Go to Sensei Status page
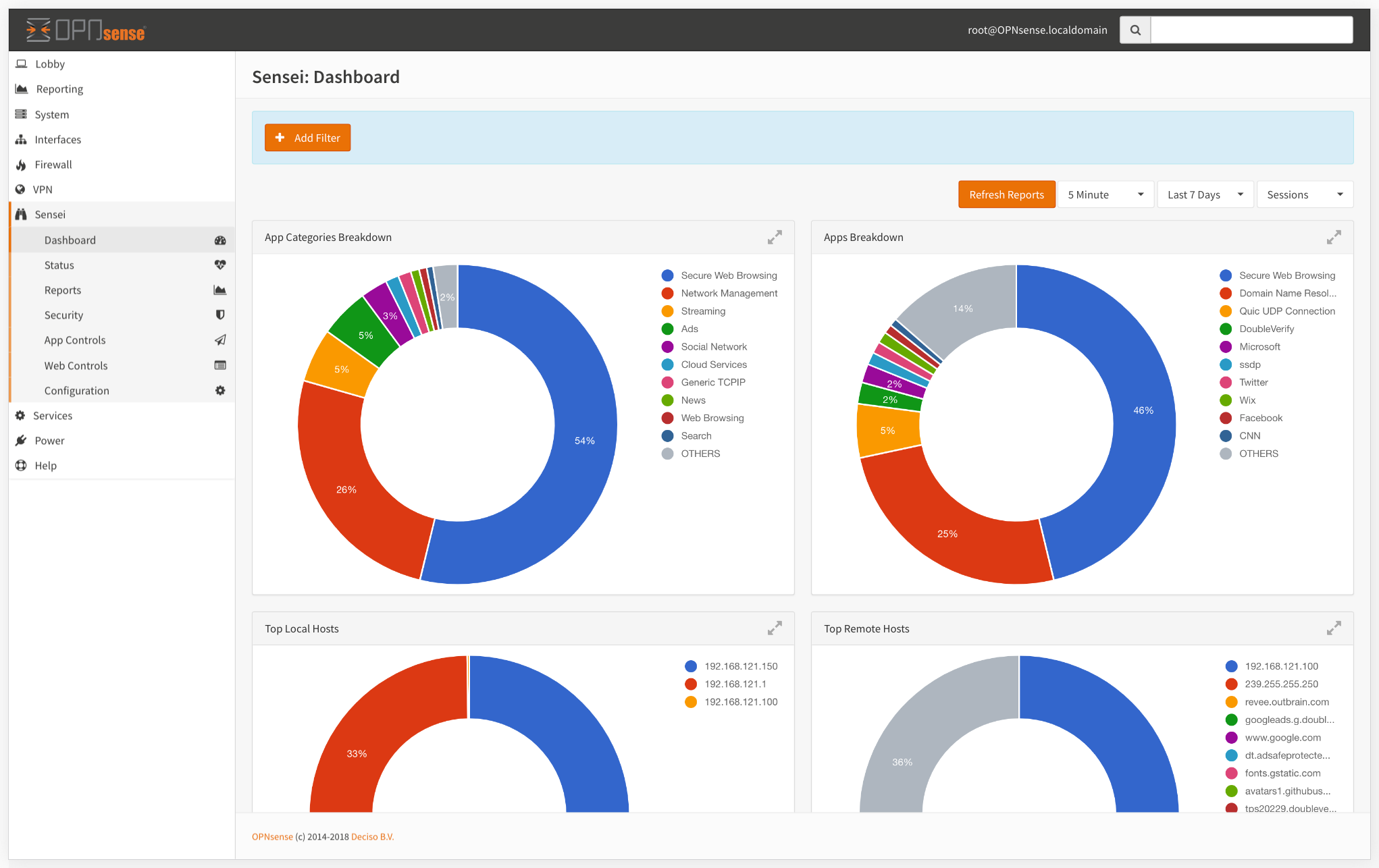1379x868 pixels. pyautogui.click(x=123, y=265)
